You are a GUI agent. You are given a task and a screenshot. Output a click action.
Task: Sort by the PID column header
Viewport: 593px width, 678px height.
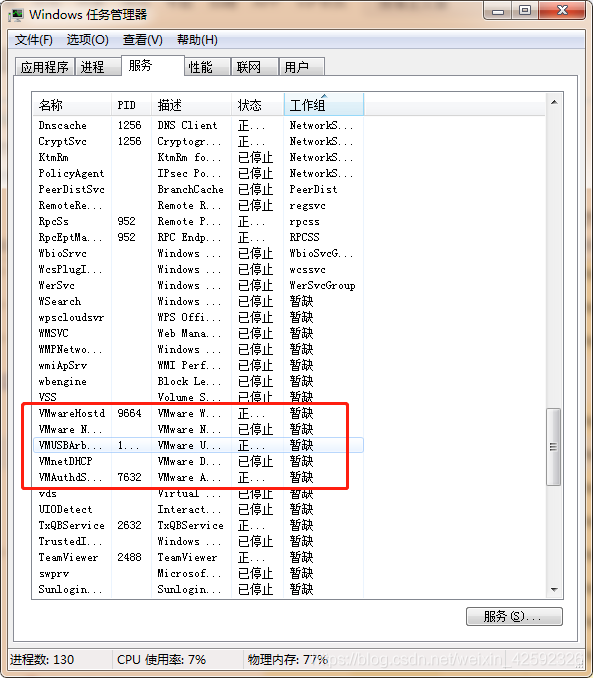point(131,104)
